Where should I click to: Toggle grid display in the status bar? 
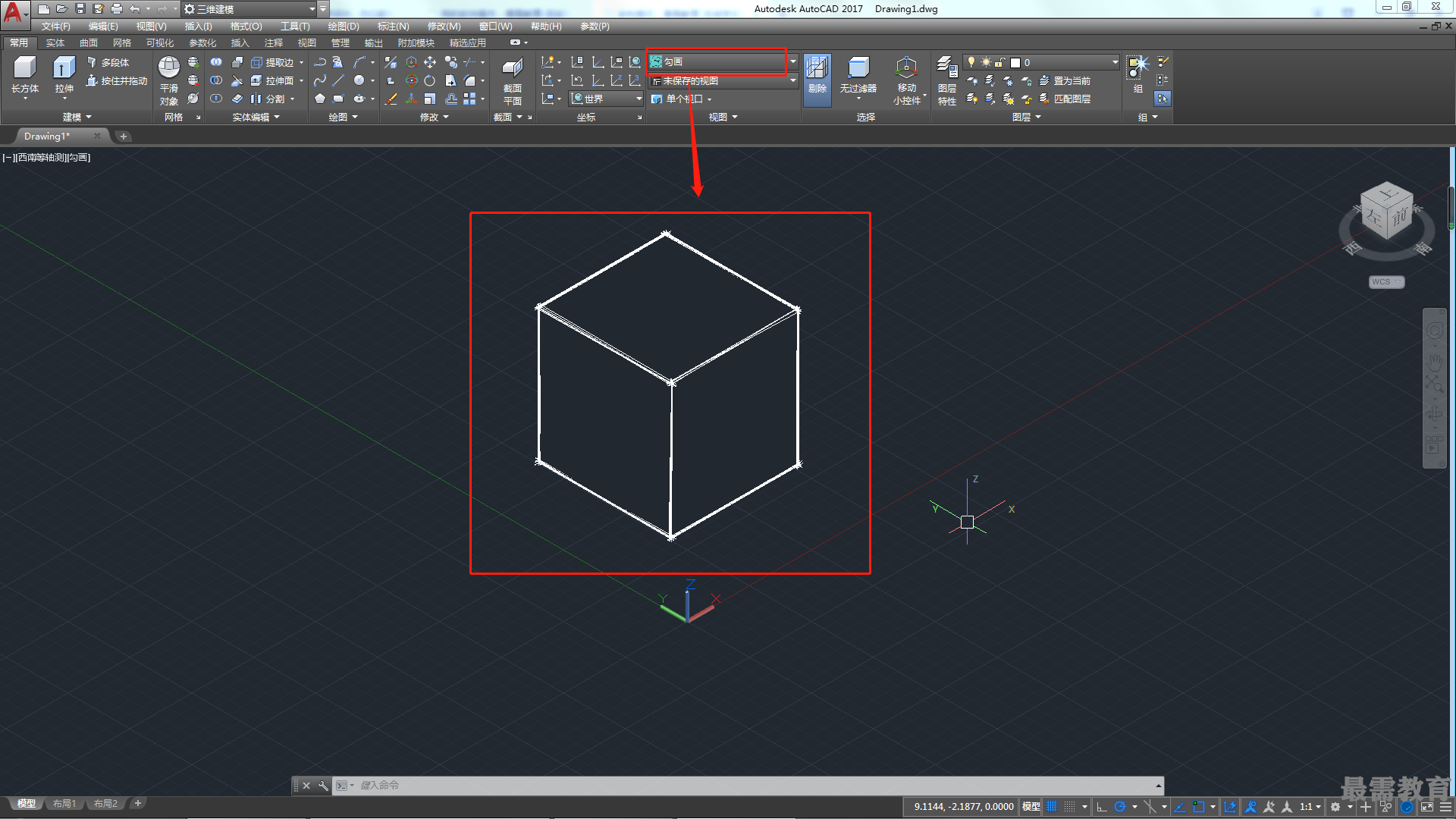(1051, 807)
